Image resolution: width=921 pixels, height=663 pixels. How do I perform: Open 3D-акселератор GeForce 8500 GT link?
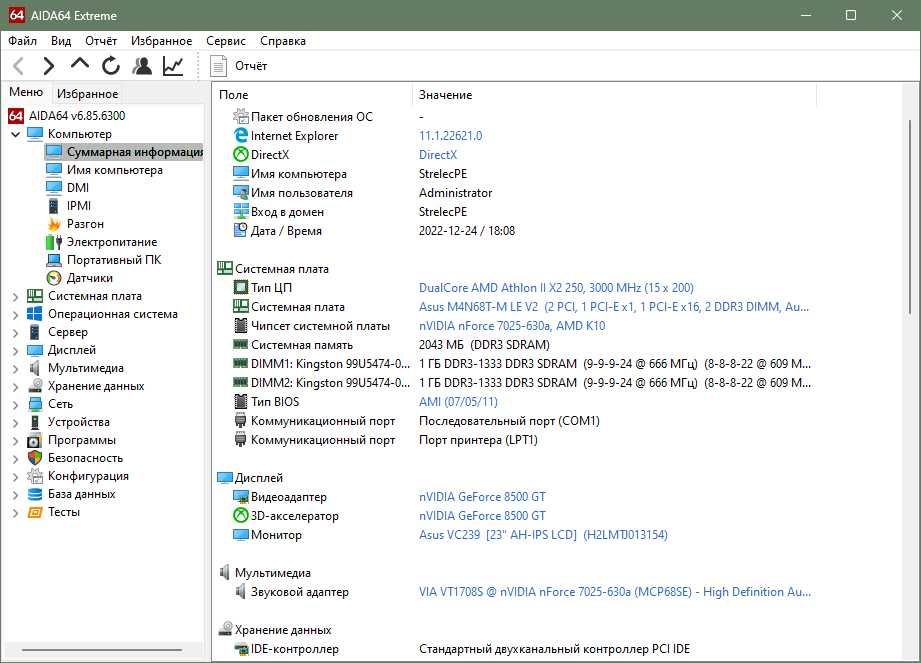pyautogui.click(x=482, y=516)
